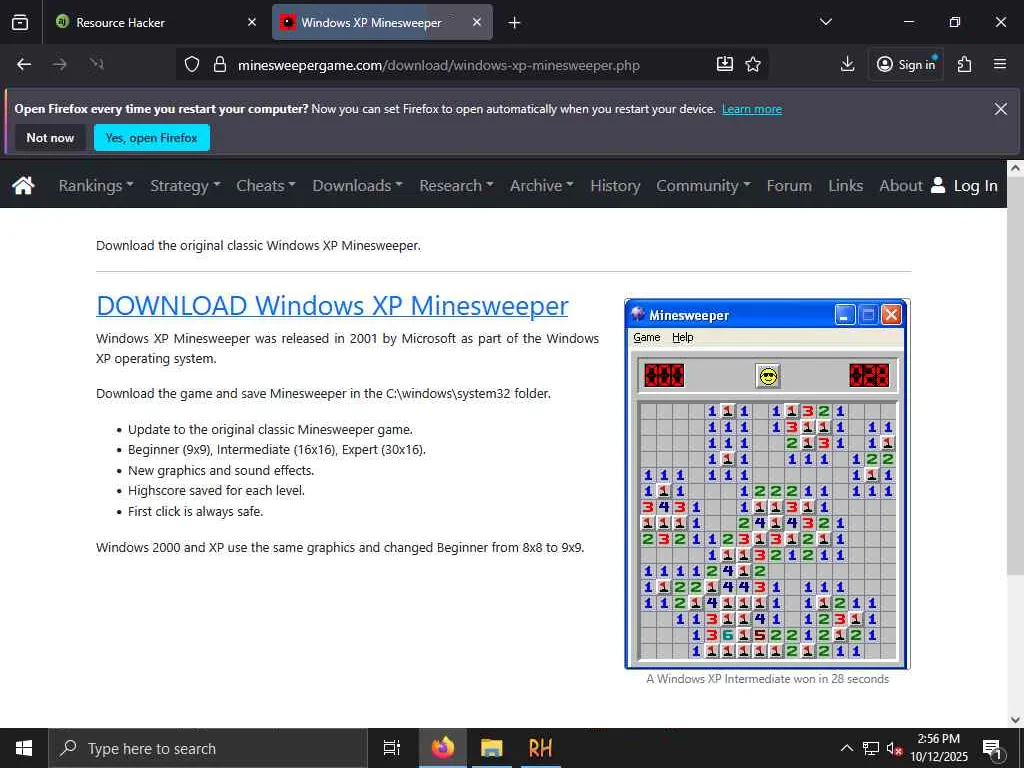This screenshot has height=768, width=1024.
Task: Click the Windows search box
Action: [208, 748]
